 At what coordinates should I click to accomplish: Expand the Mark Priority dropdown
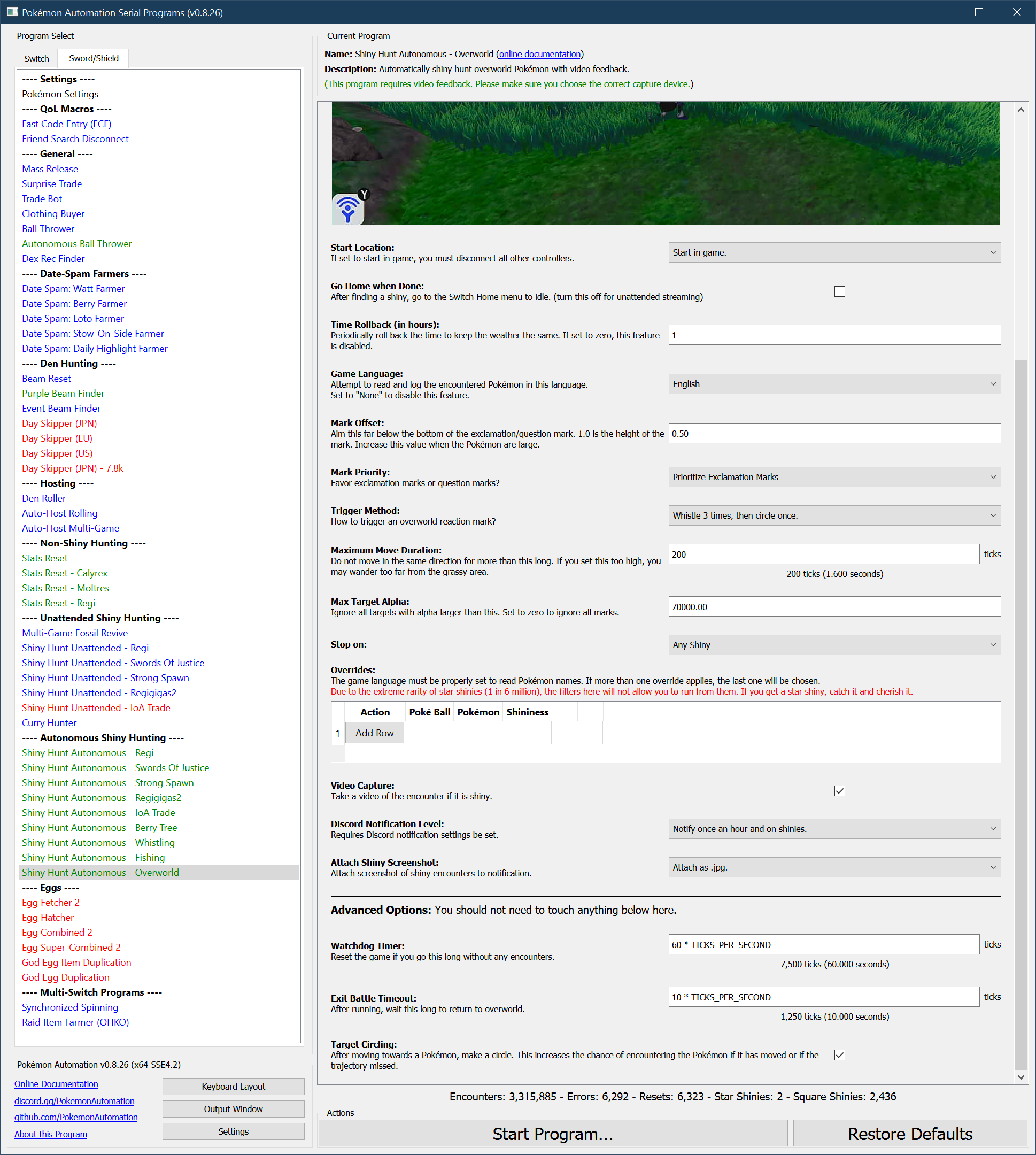(834, 477)
